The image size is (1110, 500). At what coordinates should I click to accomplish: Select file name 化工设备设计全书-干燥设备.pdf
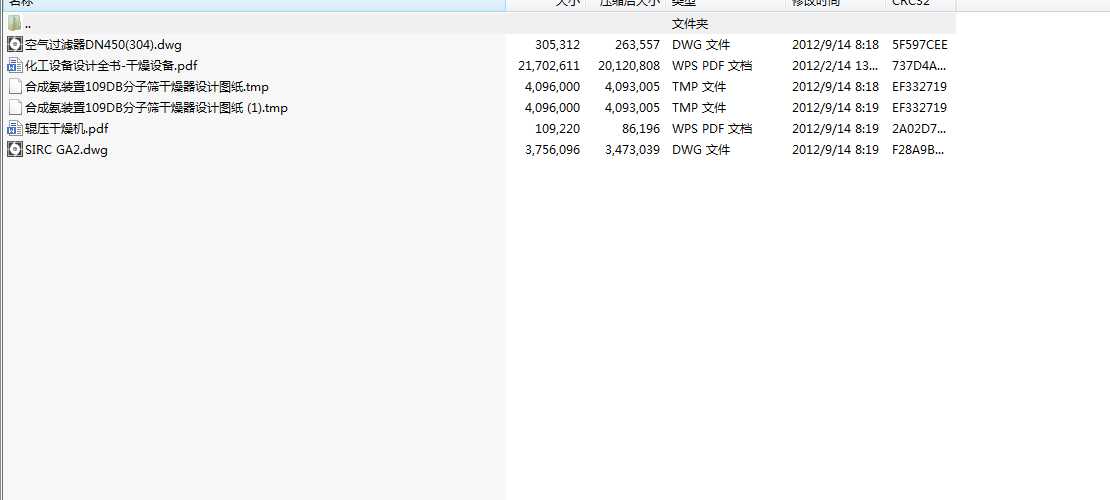[x=111, y=66]
